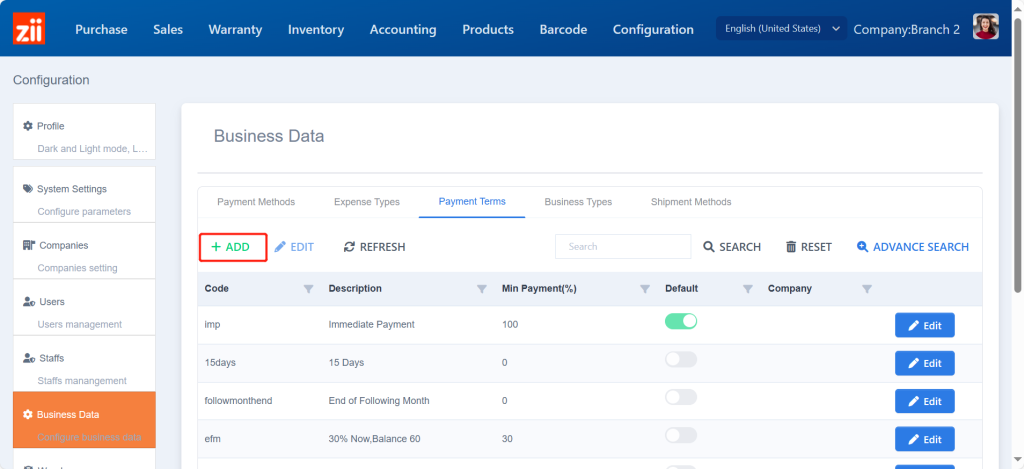Click the Description column filter icon
Image resolution: width=1024 pixels, height=469 pixels.
tap(482, 289)
